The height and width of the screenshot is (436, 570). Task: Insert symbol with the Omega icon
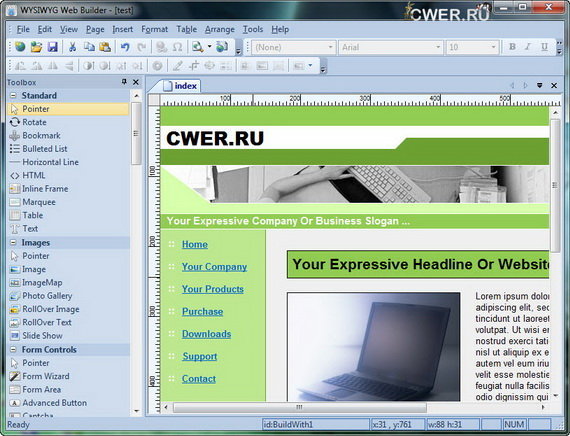(177, 47)
